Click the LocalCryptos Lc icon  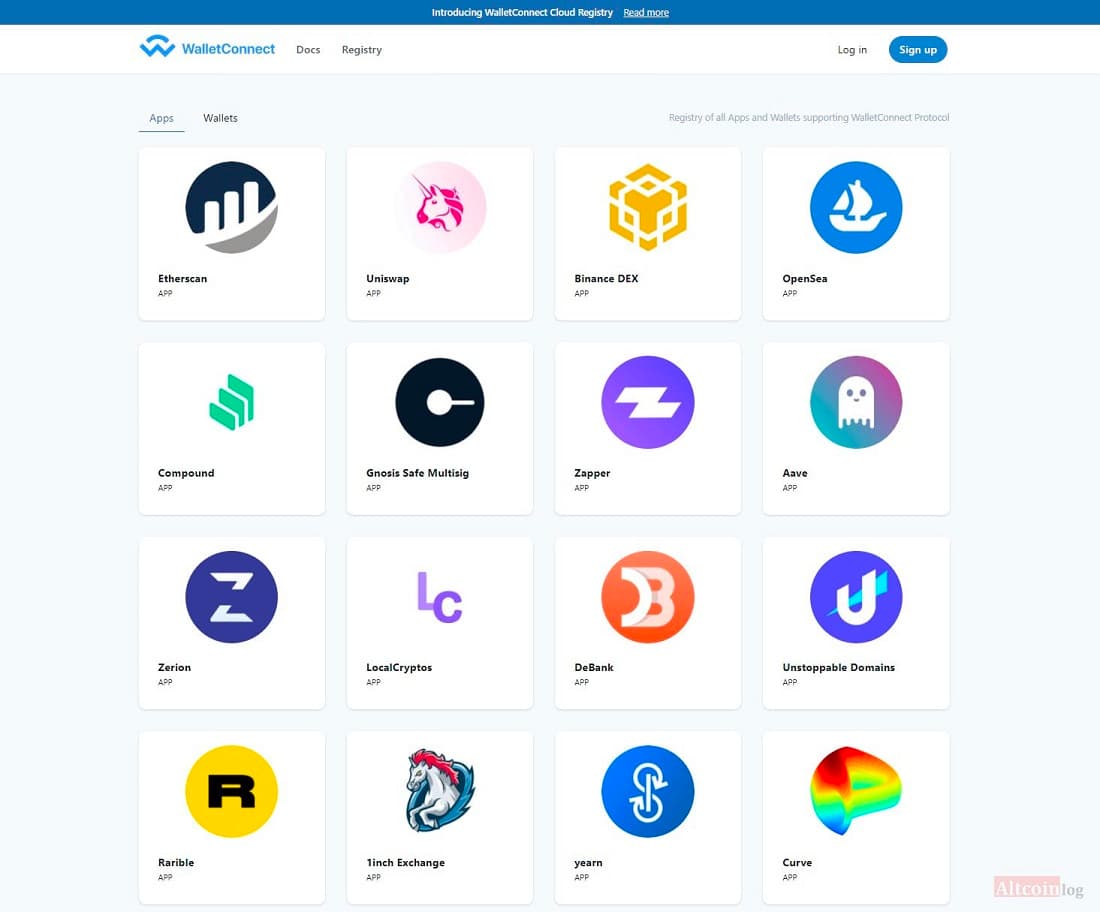[440, 597]
